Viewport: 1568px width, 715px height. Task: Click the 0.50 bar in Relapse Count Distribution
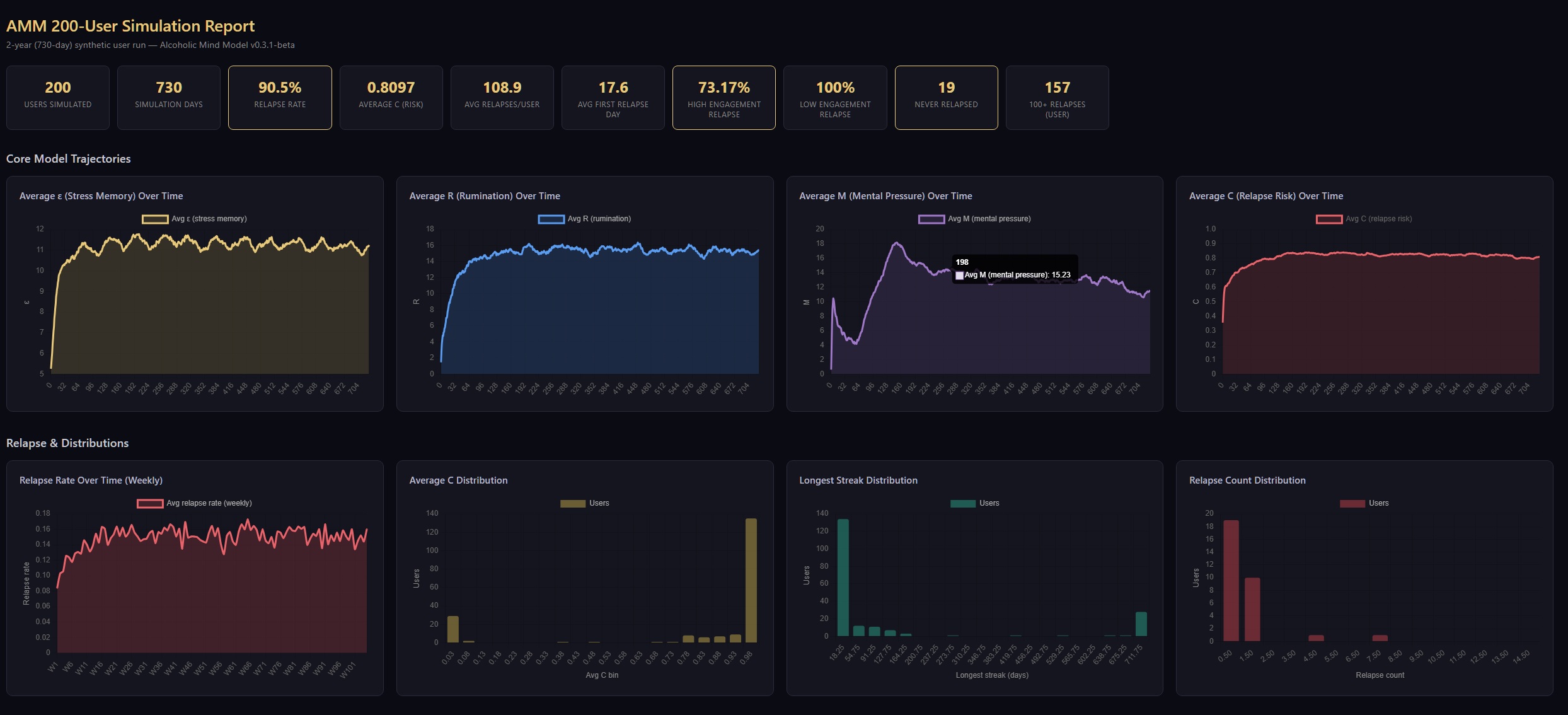click(x=1231, y=581)
